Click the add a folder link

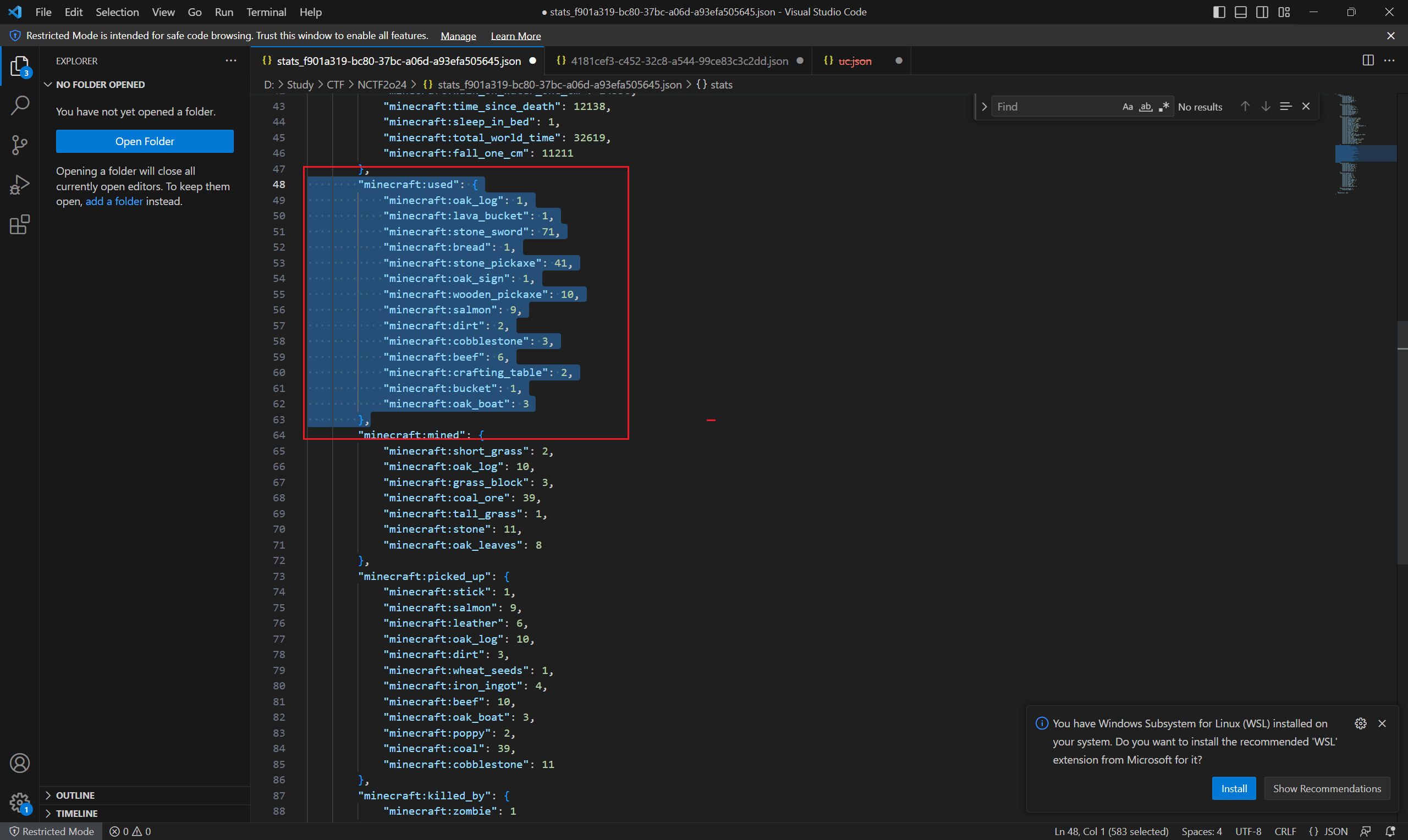pos(114,202)
